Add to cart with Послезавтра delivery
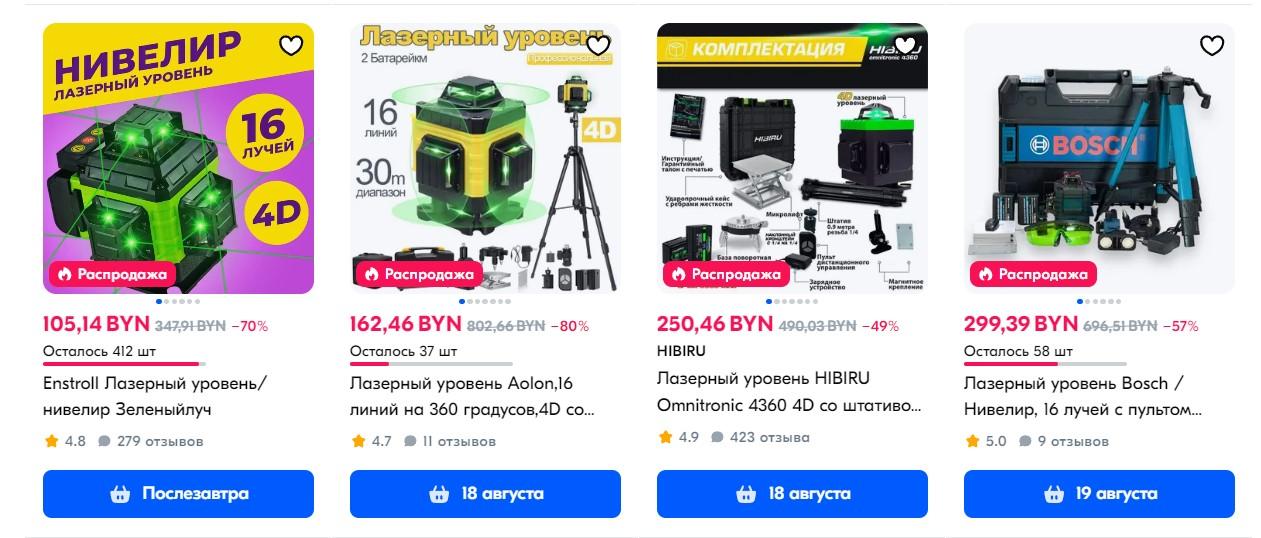This screenshot has width=1261, height=538. 178,494
